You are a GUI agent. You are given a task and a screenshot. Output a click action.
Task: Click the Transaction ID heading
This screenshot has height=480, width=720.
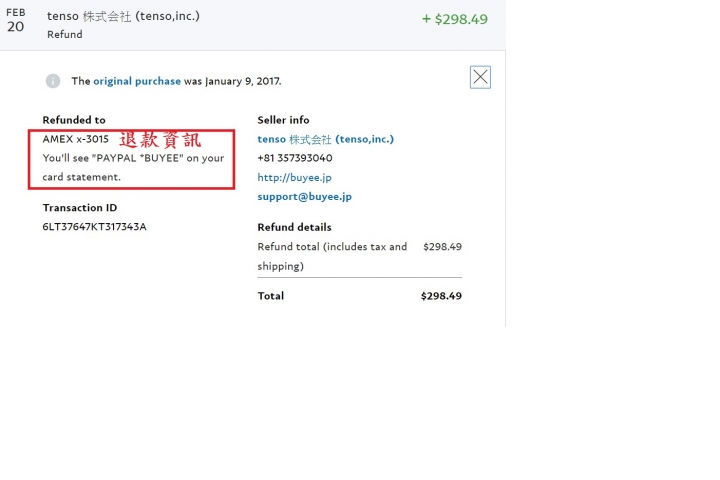[x=80, y=208]
